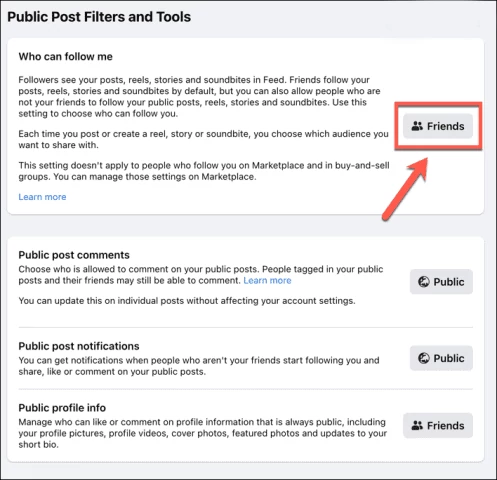Open the Public audience selector for post comments

(x=441, y=282)
